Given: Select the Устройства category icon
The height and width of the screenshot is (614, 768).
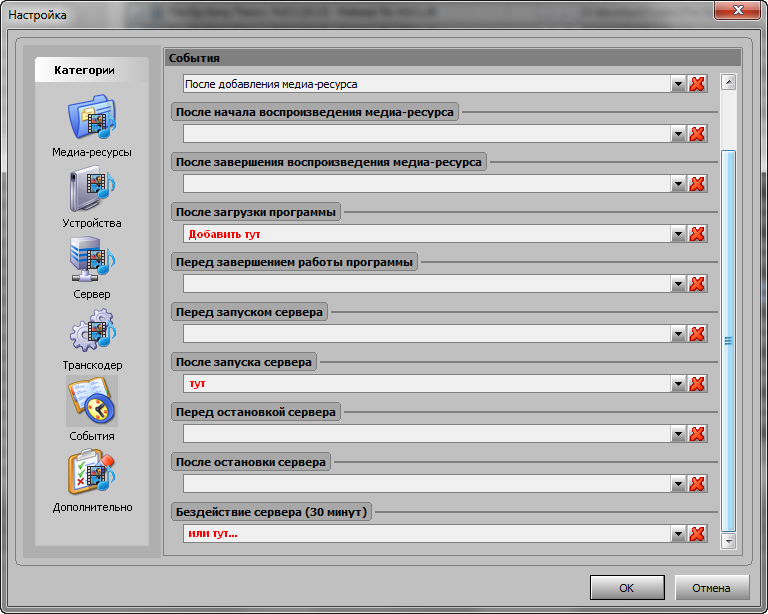Looking at the screenshot, I should click(x=92, y=189).
